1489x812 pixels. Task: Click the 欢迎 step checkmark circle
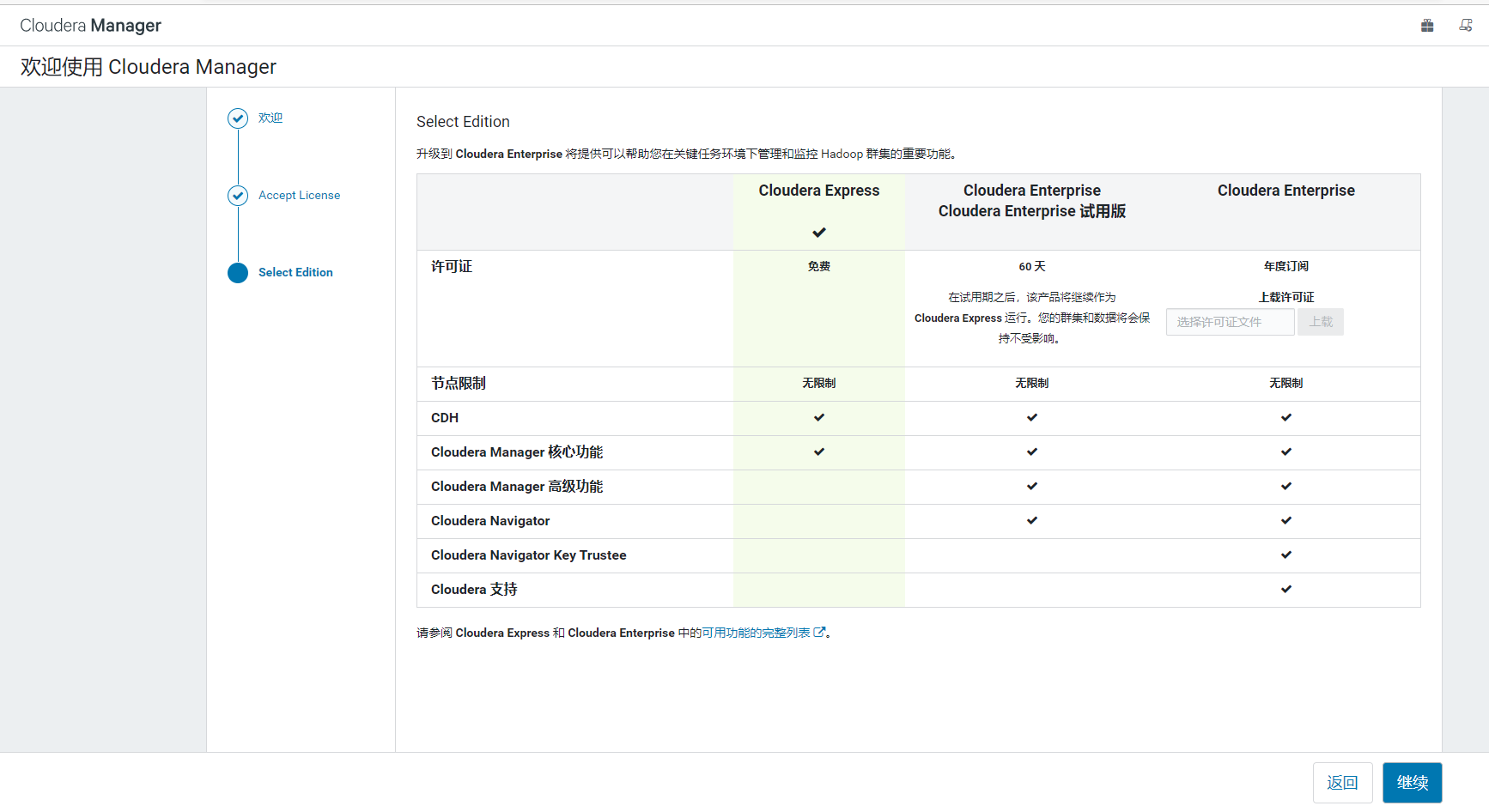coord(238,118)
